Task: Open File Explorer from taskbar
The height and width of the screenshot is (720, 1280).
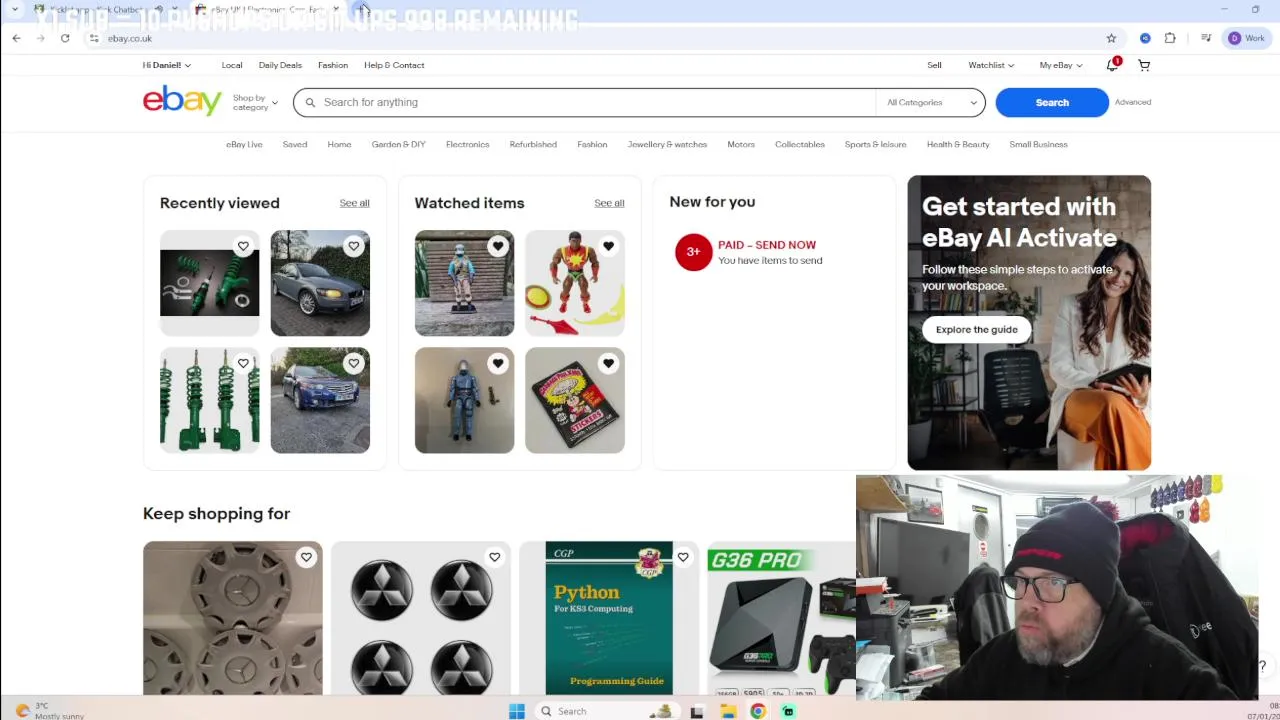Action: [x=728, y=711]
